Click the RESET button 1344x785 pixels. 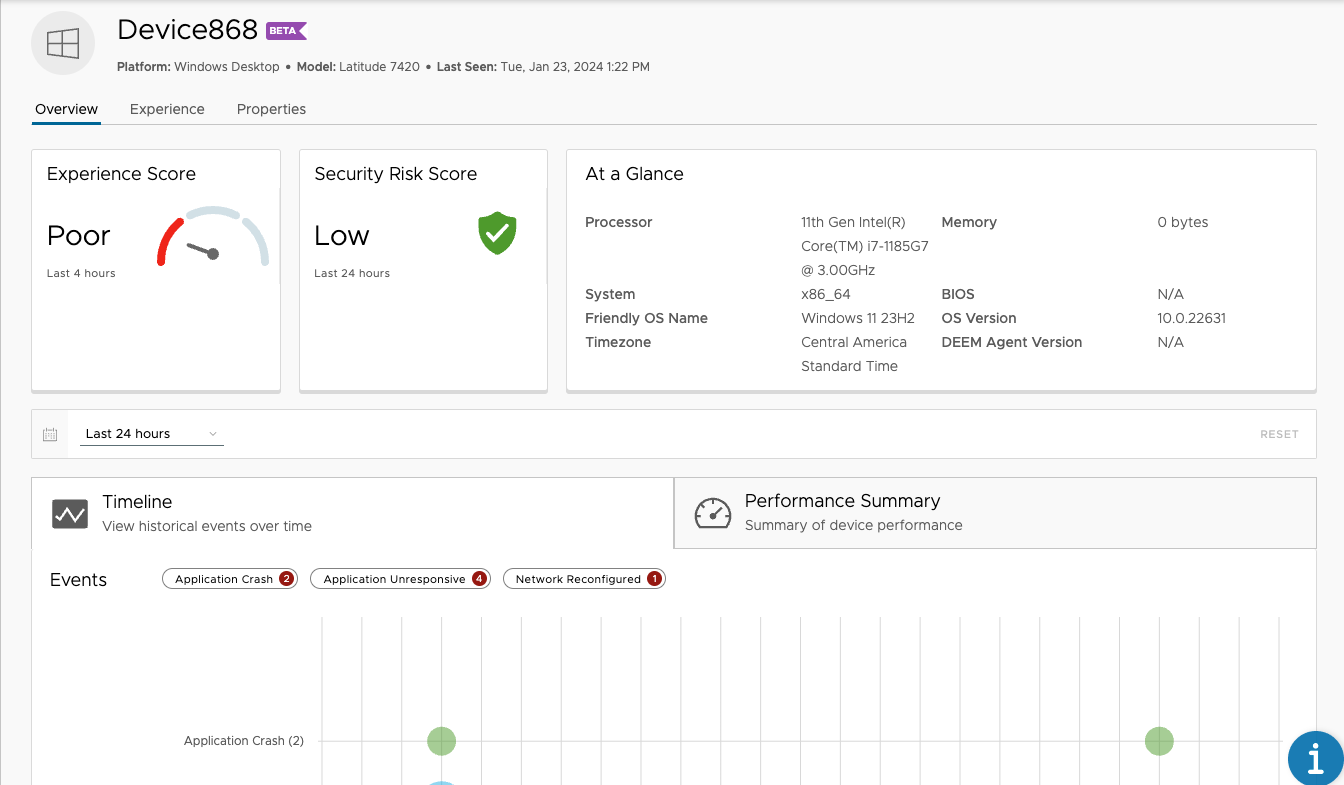click(x=1279, y=434)
